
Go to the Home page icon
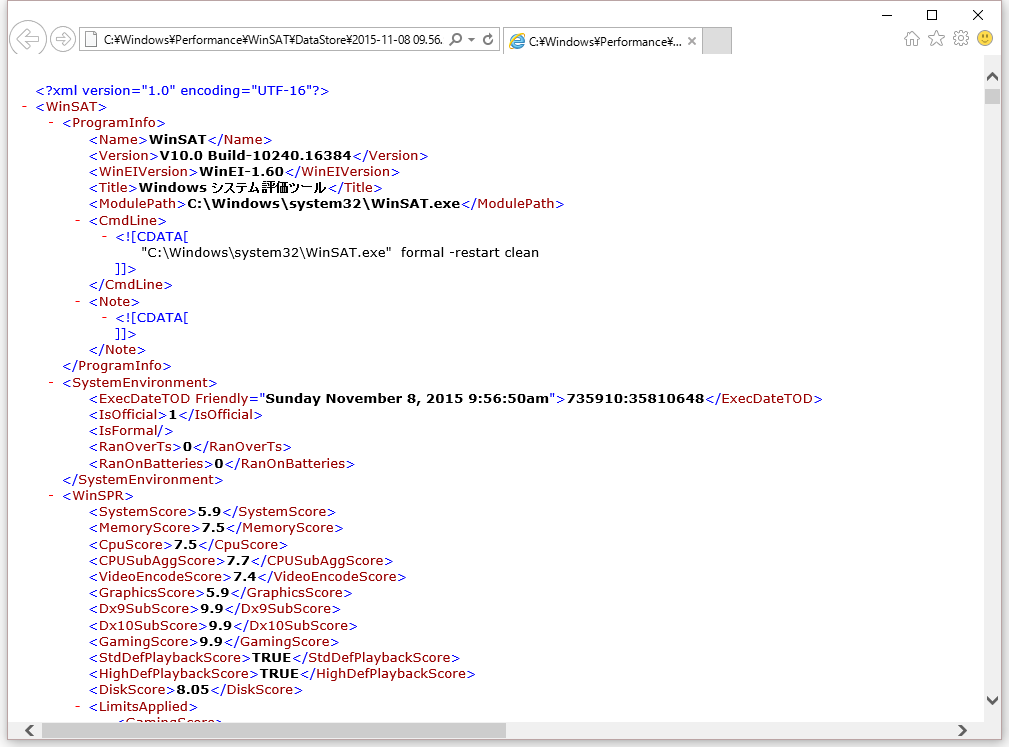point(912,39)
